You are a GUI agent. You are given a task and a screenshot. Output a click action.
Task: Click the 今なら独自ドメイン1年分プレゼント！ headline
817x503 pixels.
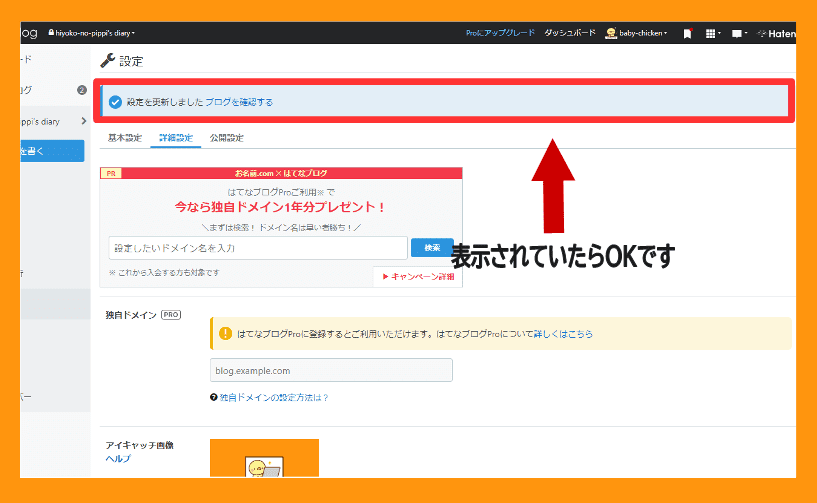pos(280,207)
